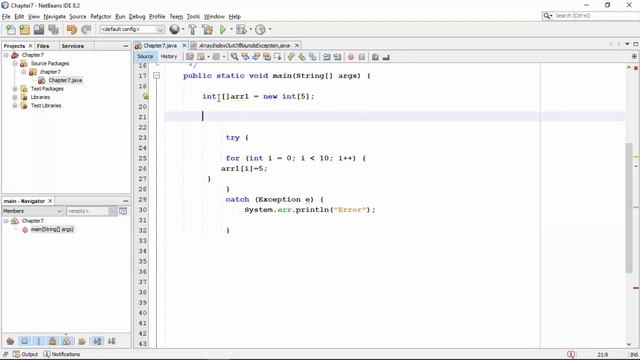Screen dimensions: 640x360
Task: Click the Open Project toolbar icon
Action: click(39, 29)
